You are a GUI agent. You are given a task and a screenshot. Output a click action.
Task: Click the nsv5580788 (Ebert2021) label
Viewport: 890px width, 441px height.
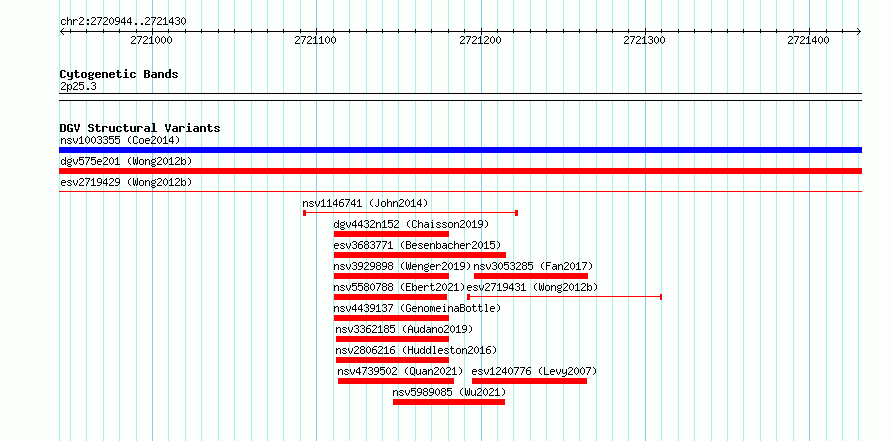tap(399, 287)
